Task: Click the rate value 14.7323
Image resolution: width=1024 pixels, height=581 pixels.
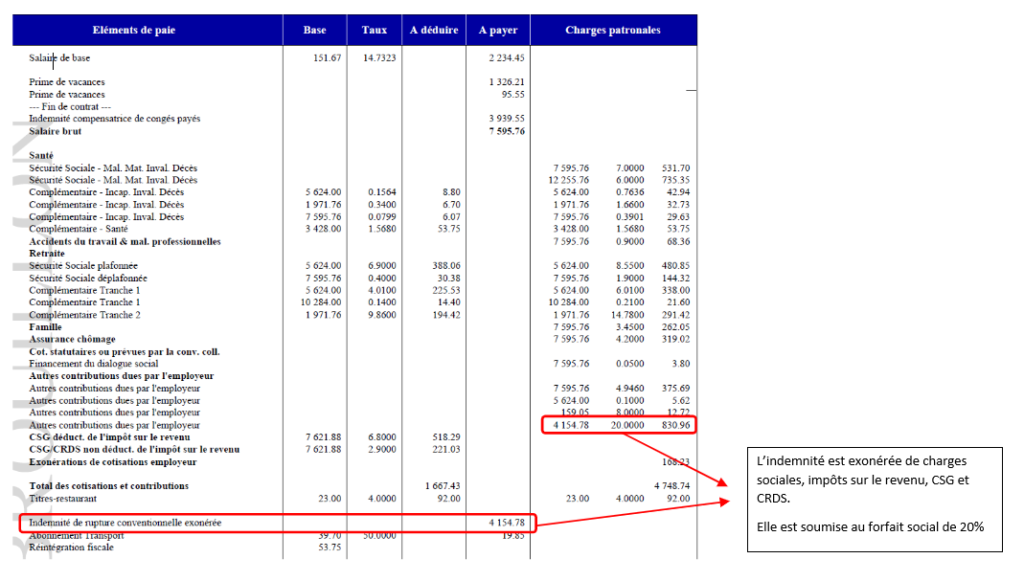Action: pos(379,58)
